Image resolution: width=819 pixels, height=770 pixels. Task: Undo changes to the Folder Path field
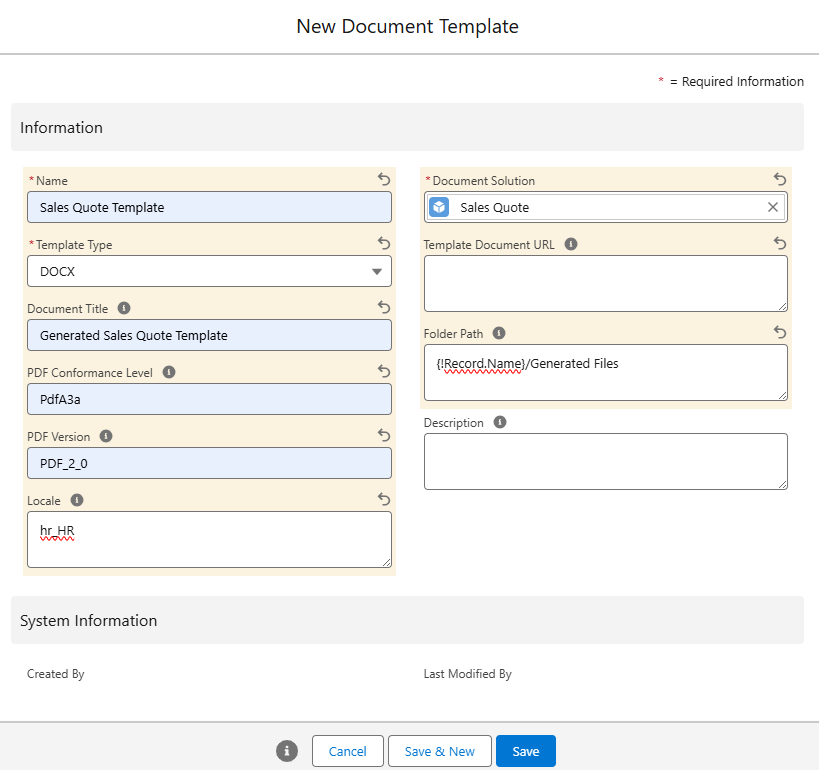pos(780,332)
